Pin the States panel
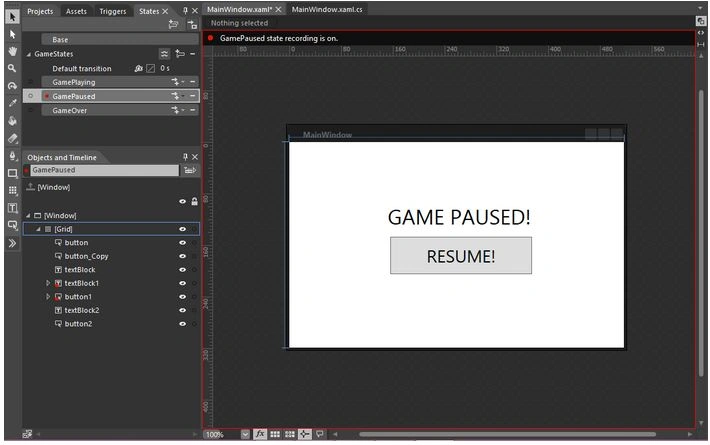Image resolution: width=710 pixels, height=445 pixels. coord(185,10)
